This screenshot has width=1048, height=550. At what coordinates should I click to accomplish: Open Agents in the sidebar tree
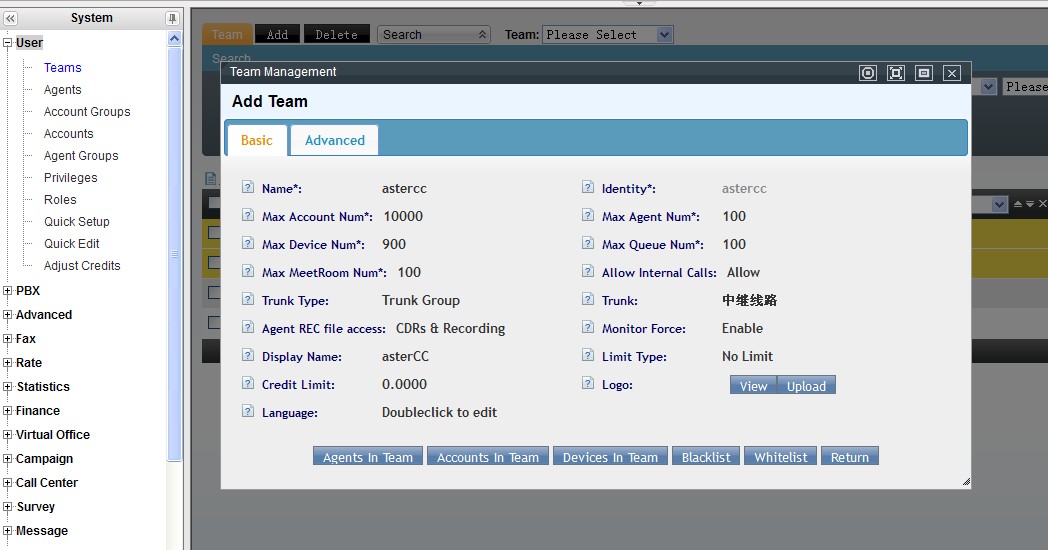click(x=63, y=90)
